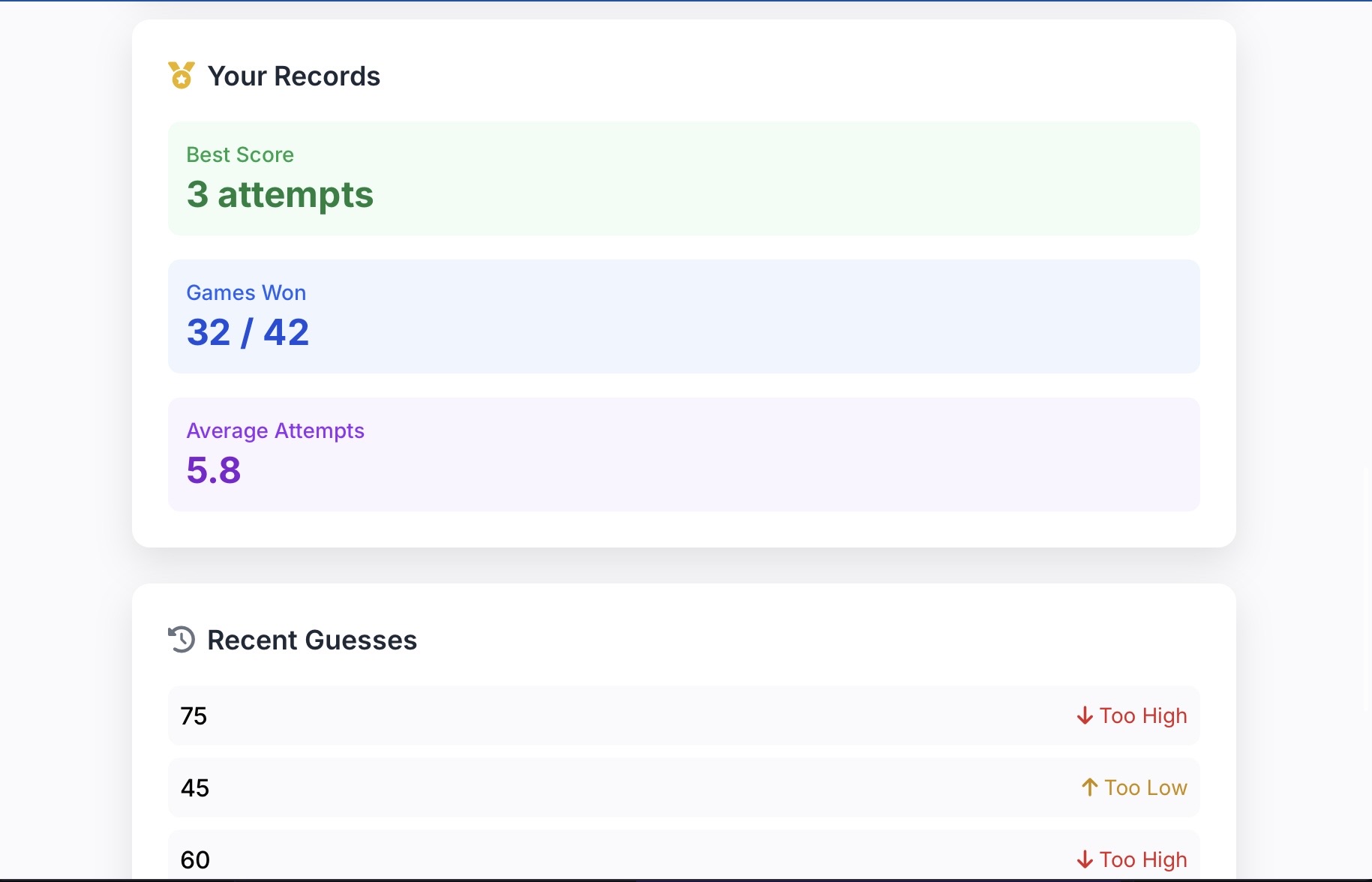Select the "Your Records" heading

tap(294, 76)
